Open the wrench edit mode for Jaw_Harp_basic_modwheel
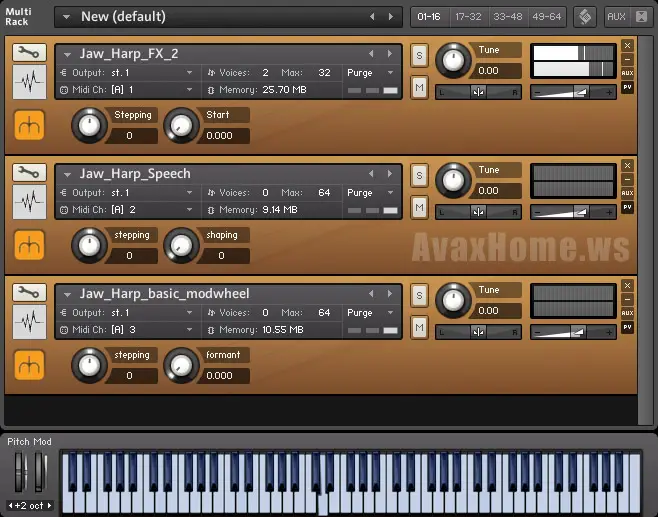The width and height of the screenshot is (658, 517). point(29,292)
